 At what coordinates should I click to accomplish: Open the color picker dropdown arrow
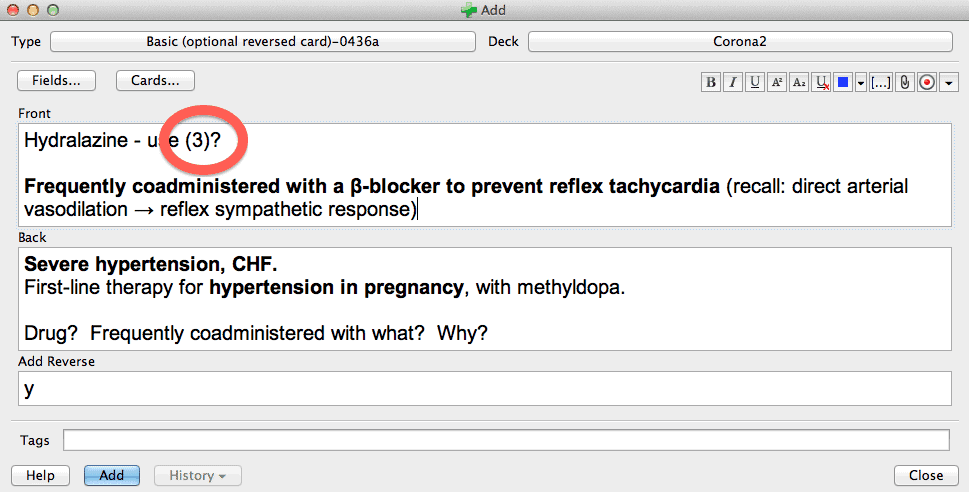click(861, 82)
